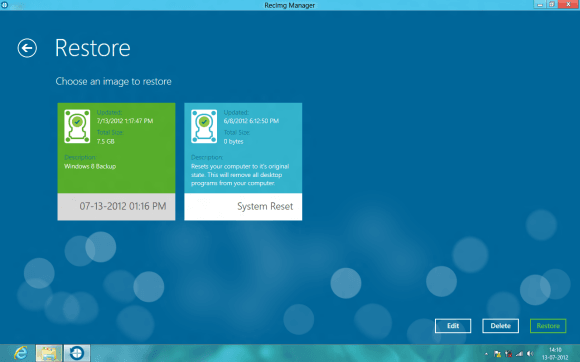Click the green Restore button
Screen dimensions: 580x362
(548, 326)
